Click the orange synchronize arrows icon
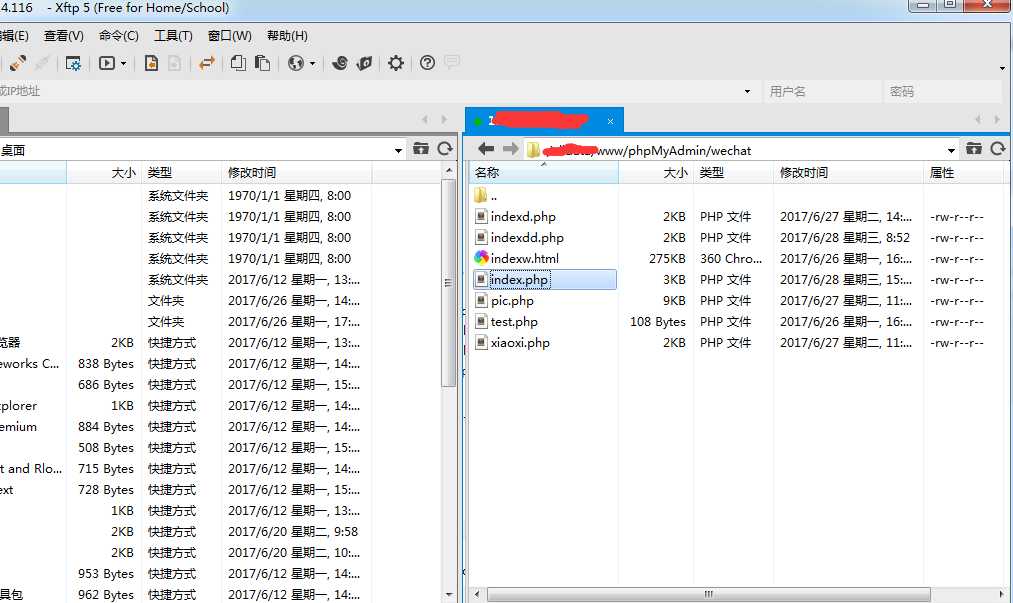The width and height of the screenshot is (1013, 603). 207,63
